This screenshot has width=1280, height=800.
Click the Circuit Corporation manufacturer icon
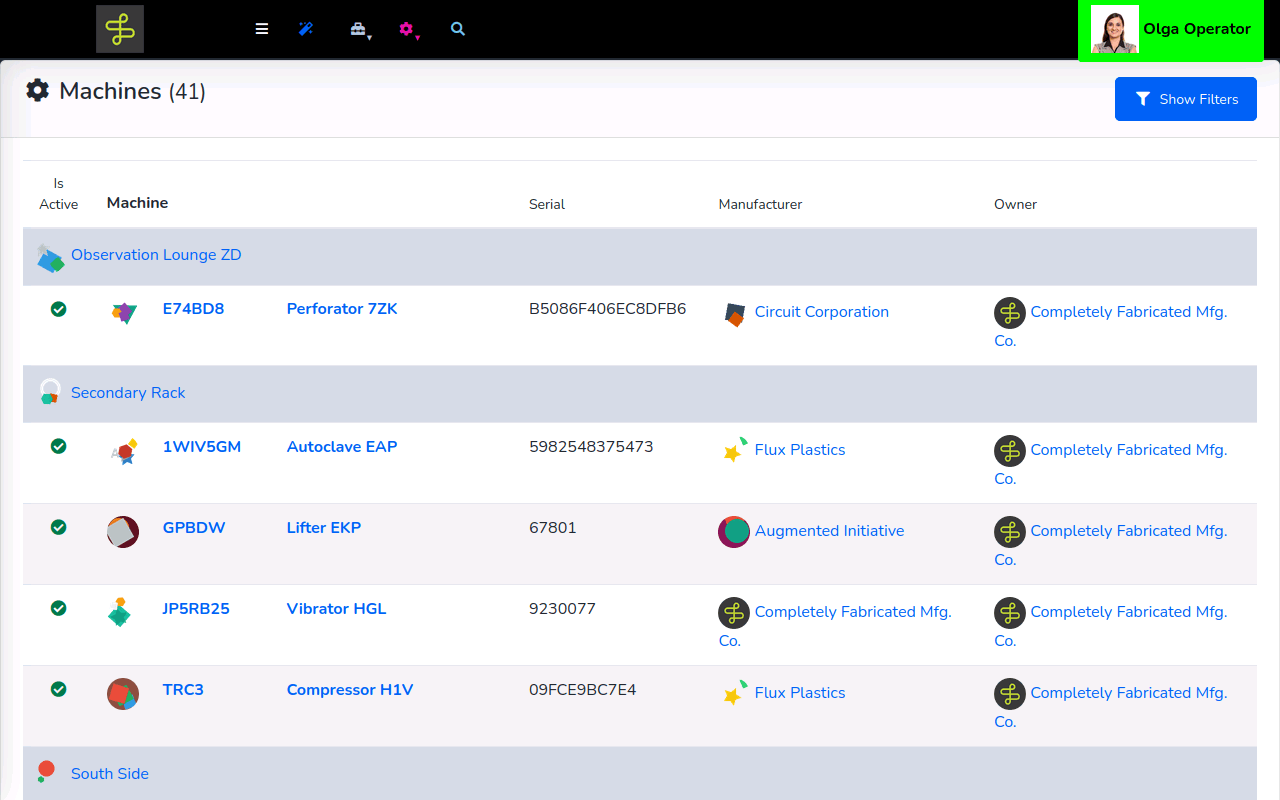734,314
